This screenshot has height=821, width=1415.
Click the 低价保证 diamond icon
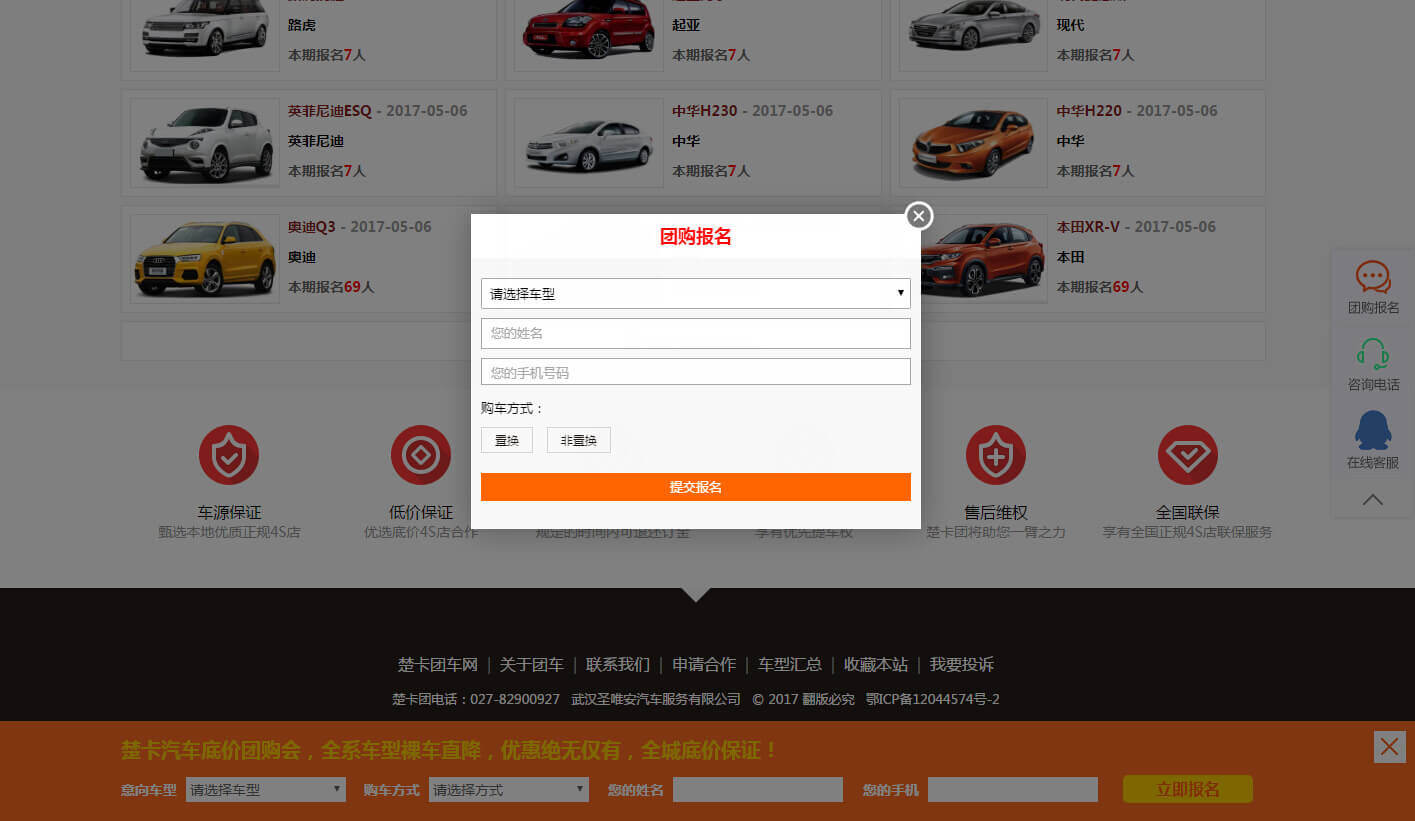point(421,455)
